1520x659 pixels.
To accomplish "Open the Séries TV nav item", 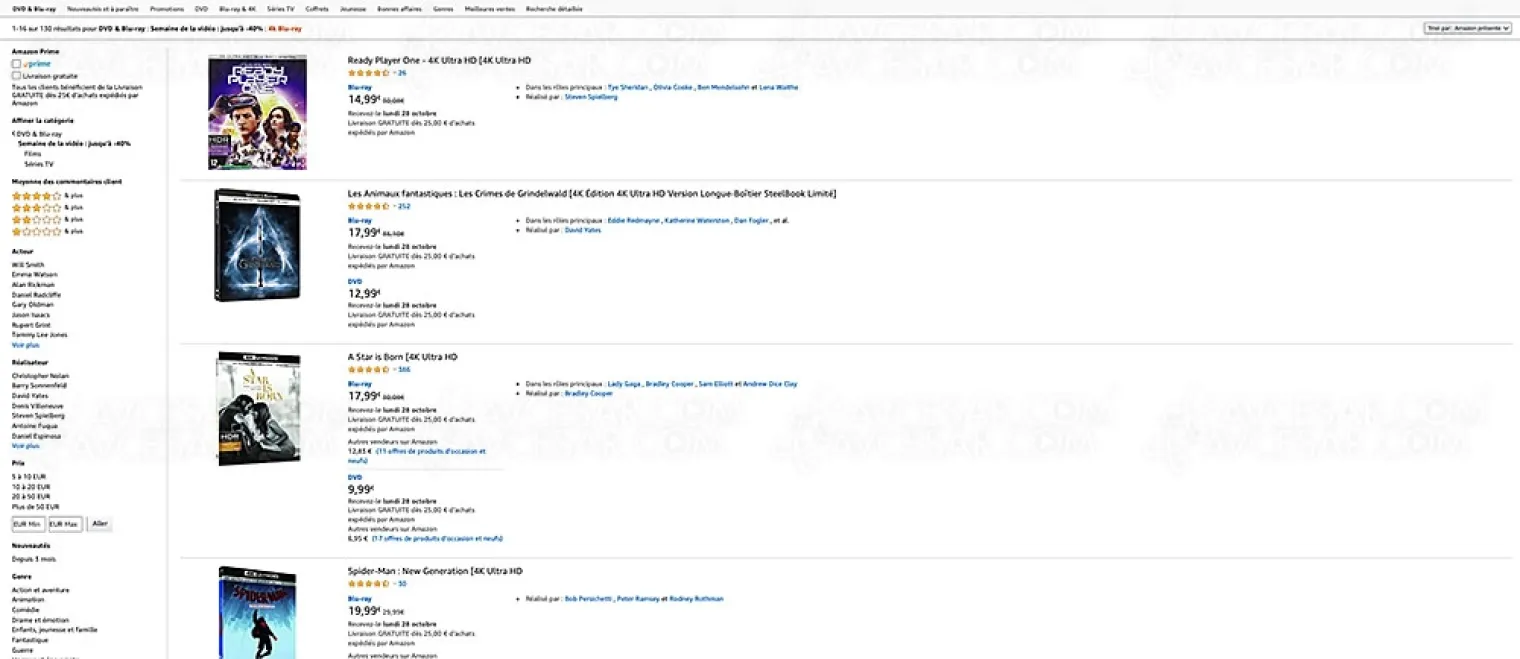I will click(x=281, y=8).
